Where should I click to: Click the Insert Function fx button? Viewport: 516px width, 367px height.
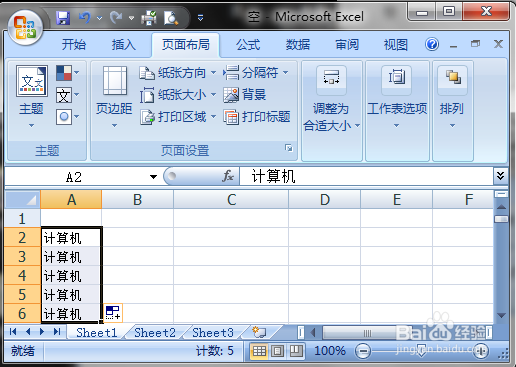228,176
